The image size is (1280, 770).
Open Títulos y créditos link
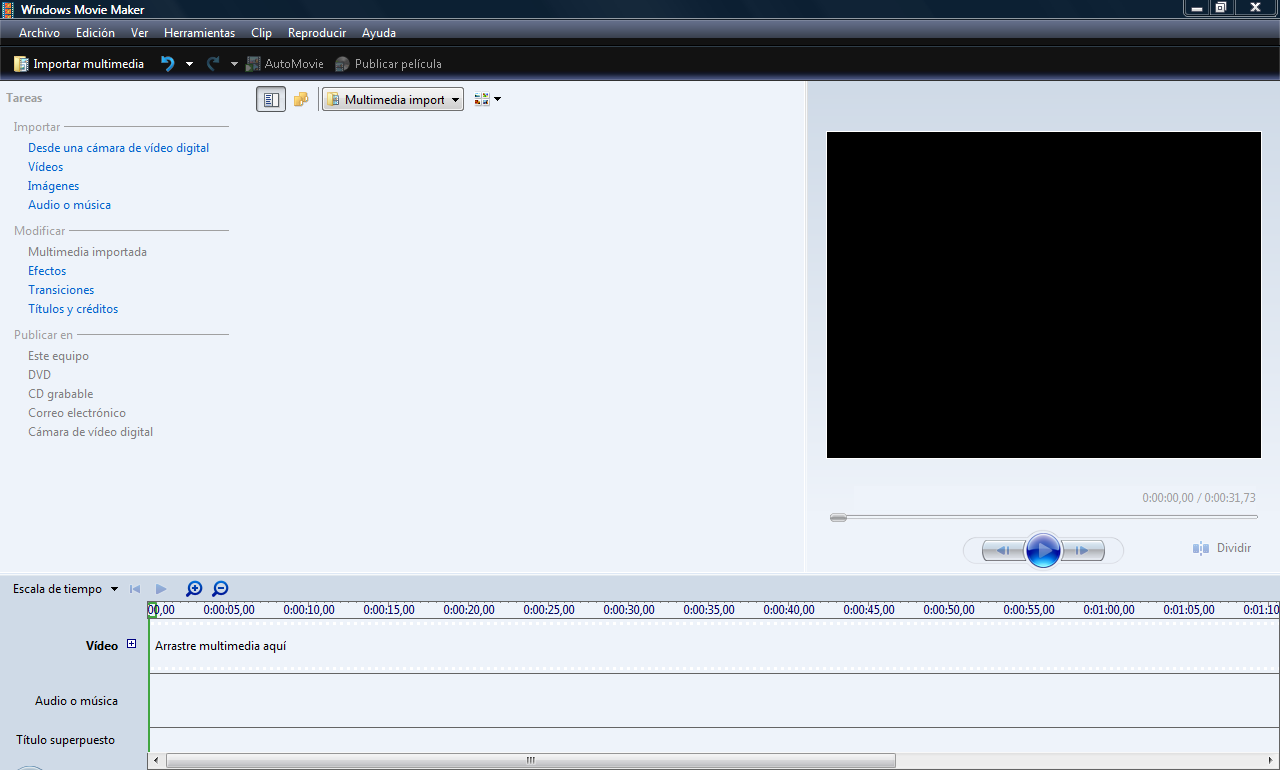coord(73,309)
